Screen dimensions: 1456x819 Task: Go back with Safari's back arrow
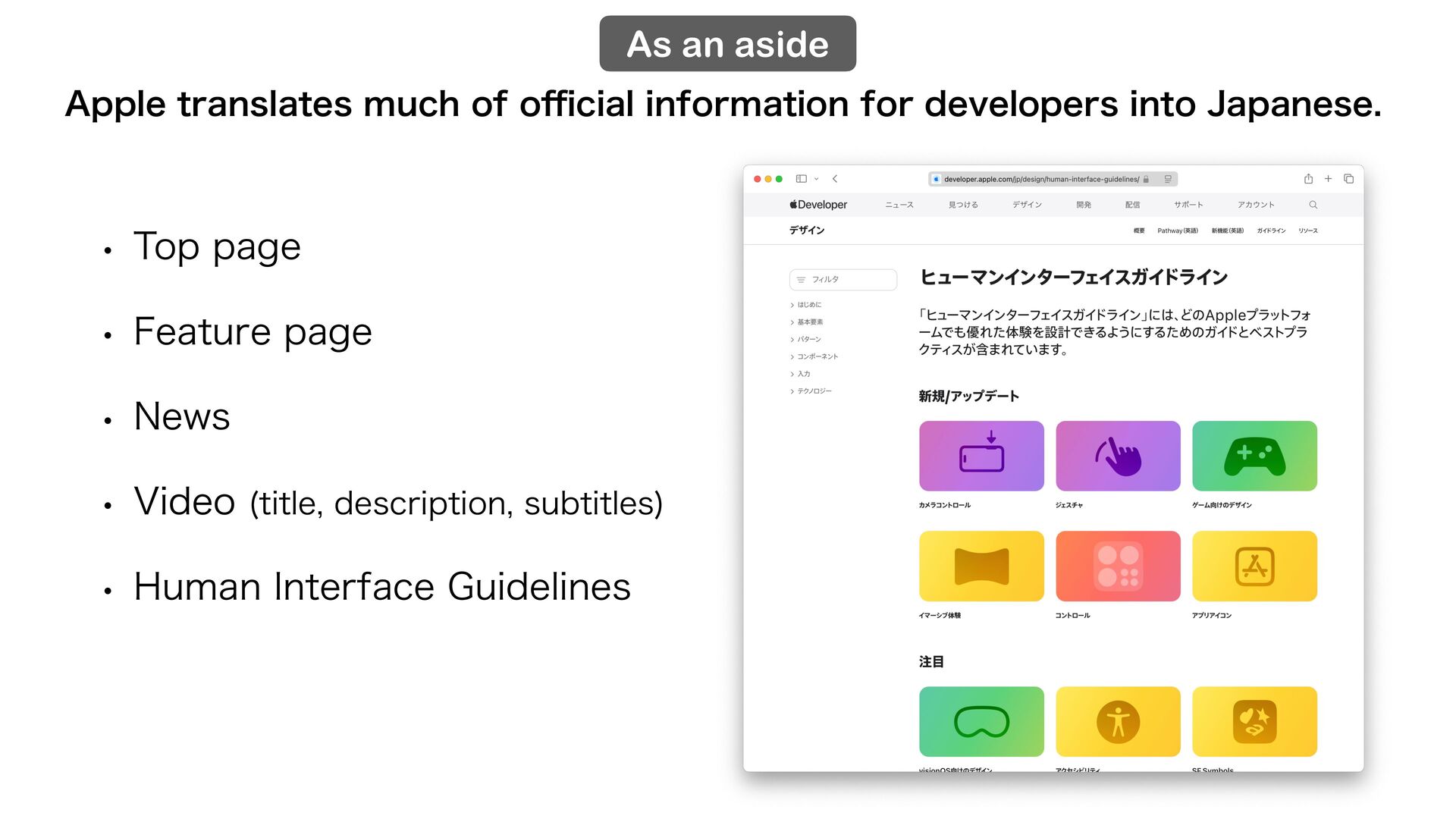[x=835, y=179]
